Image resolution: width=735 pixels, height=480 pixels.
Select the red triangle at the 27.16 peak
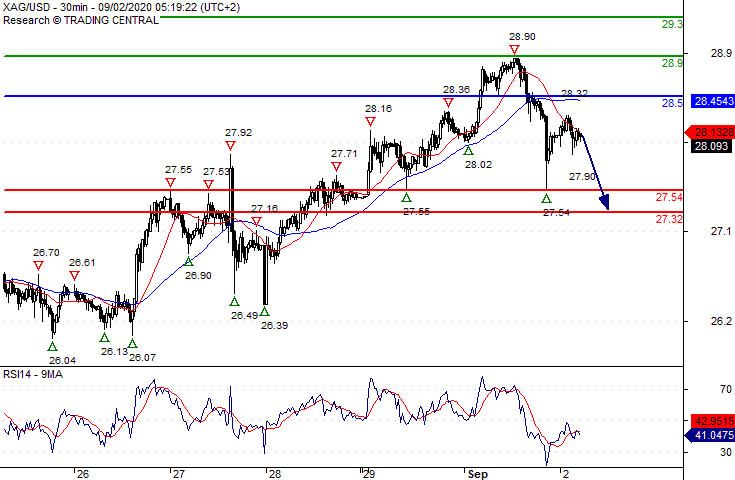(256, 221)
